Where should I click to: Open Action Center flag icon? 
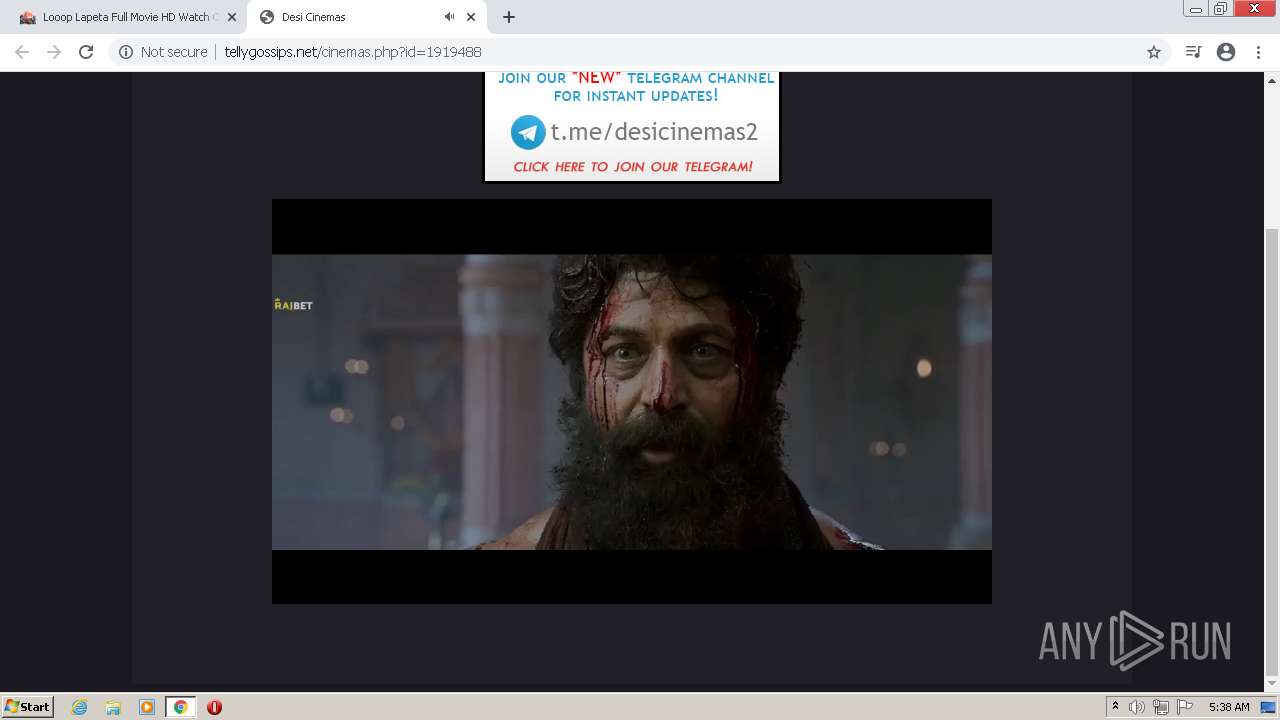(1185, 707)
